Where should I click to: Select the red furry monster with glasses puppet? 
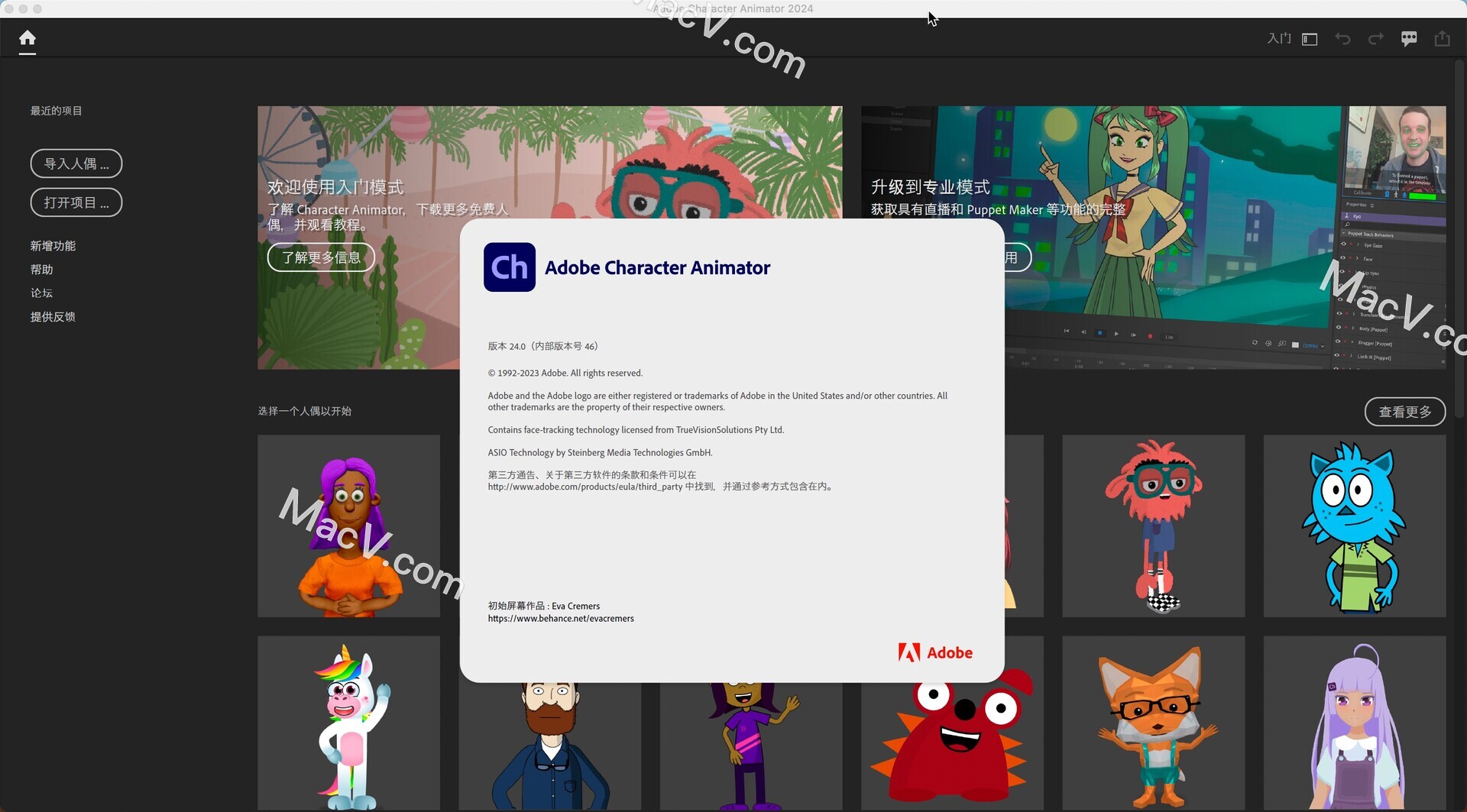[1153, 526]
